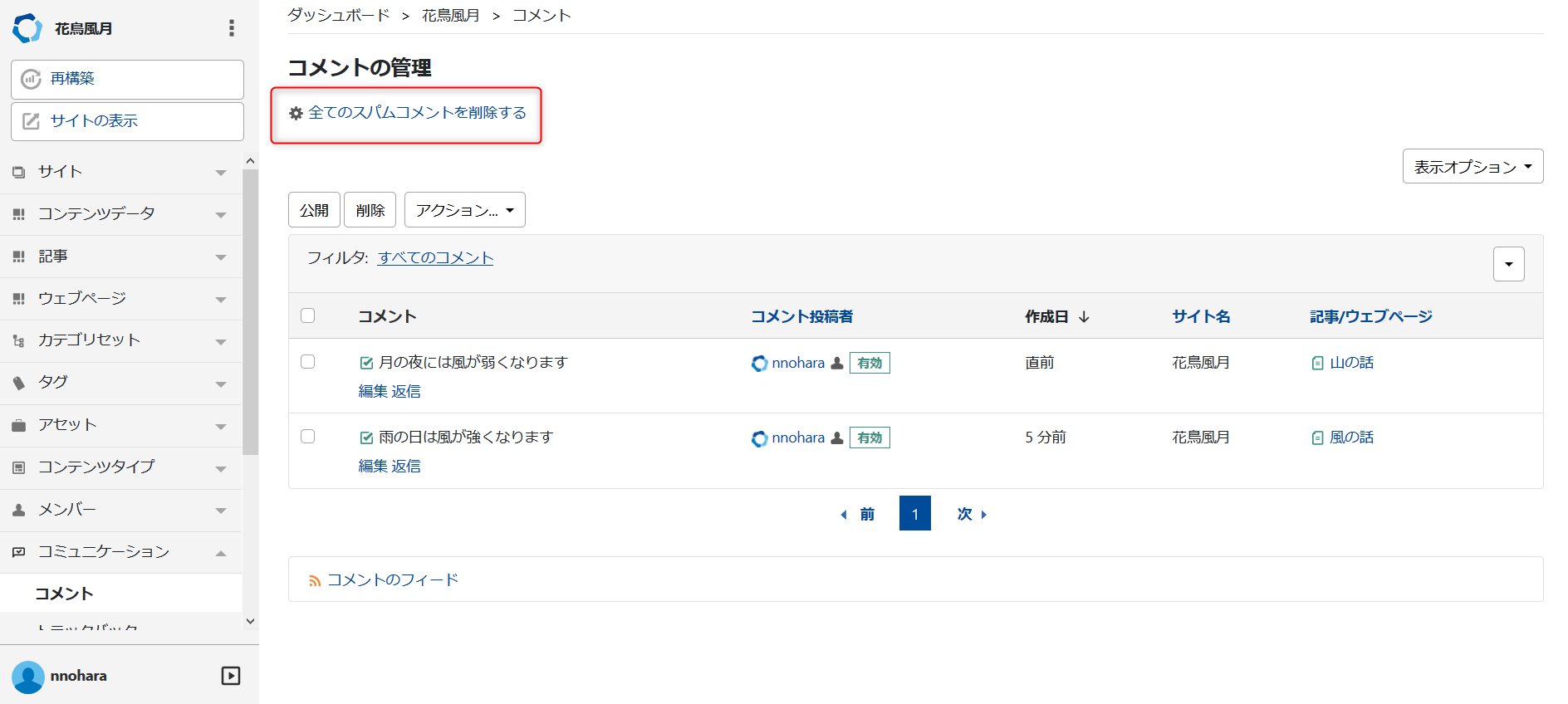Screen dimensions: 1568x704
Task: Click the rebuild icon beside 再構築
Action: click(31, 79)
